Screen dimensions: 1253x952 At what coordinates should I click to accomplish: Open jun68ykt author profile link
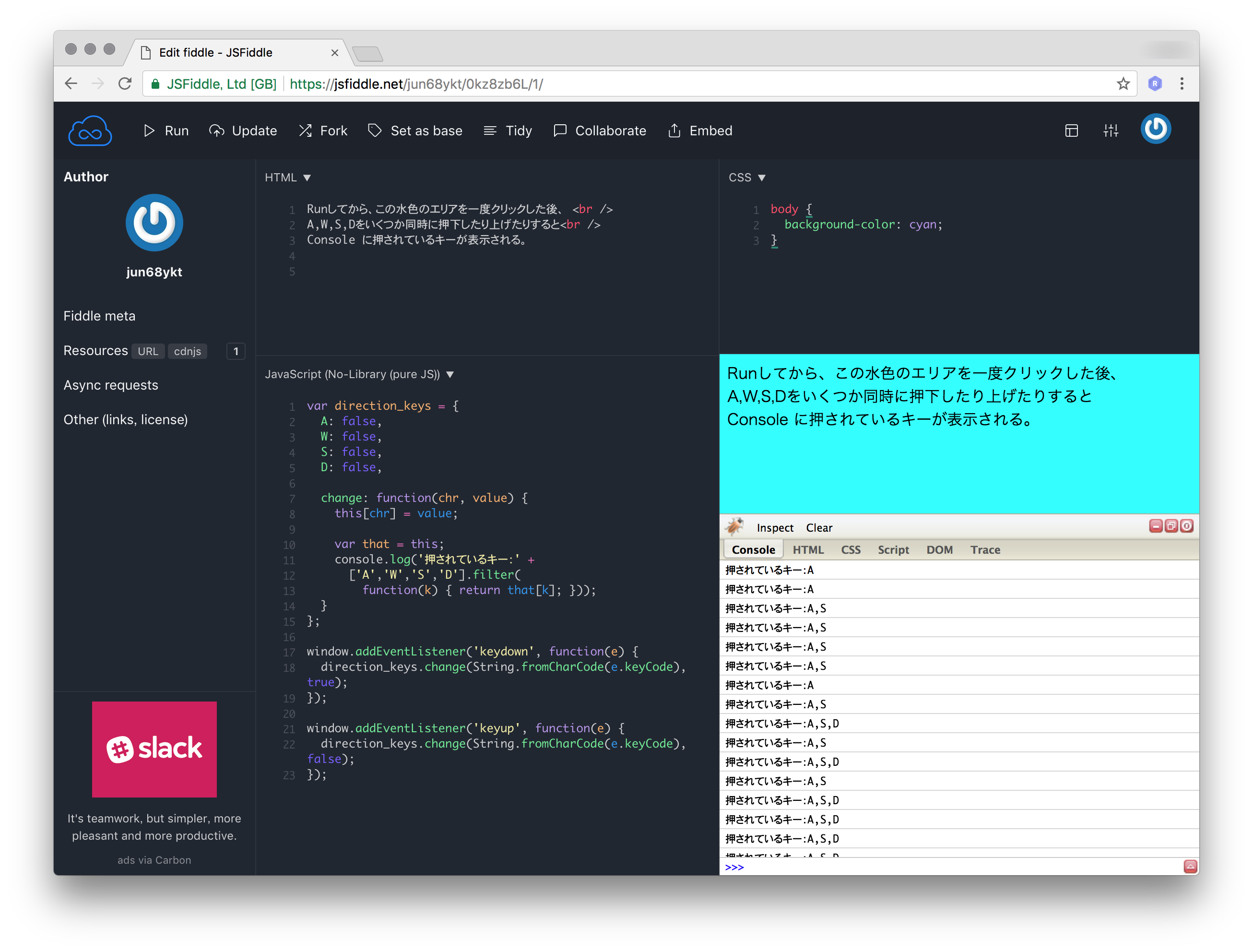point(154,272)
